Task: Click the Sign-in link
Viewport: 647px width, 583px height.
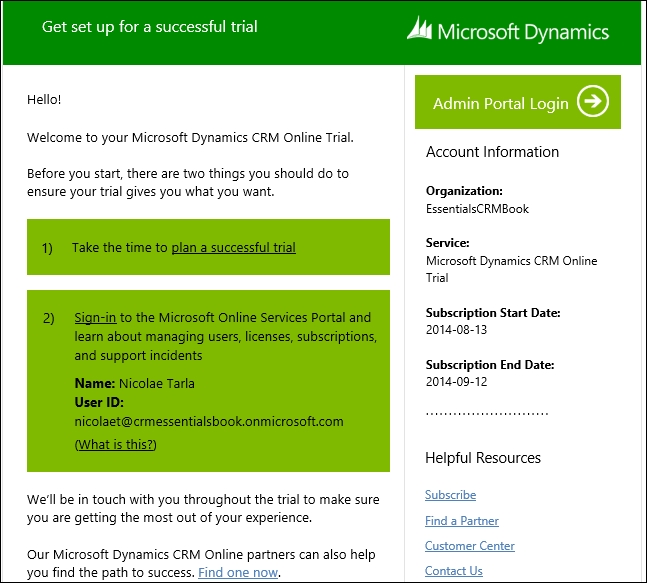Action: coord(95,317)
